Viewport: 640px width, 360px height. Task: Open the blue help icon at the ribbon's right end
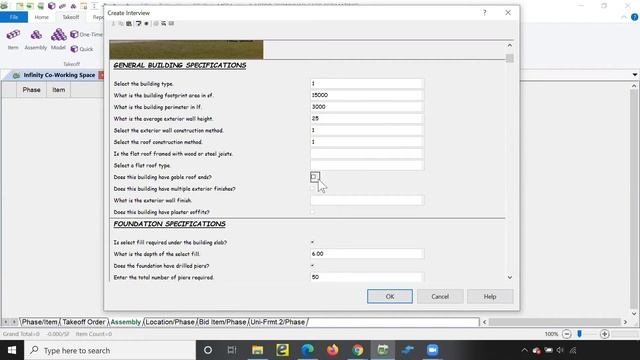pyautogui.click(x=634, y=17)
